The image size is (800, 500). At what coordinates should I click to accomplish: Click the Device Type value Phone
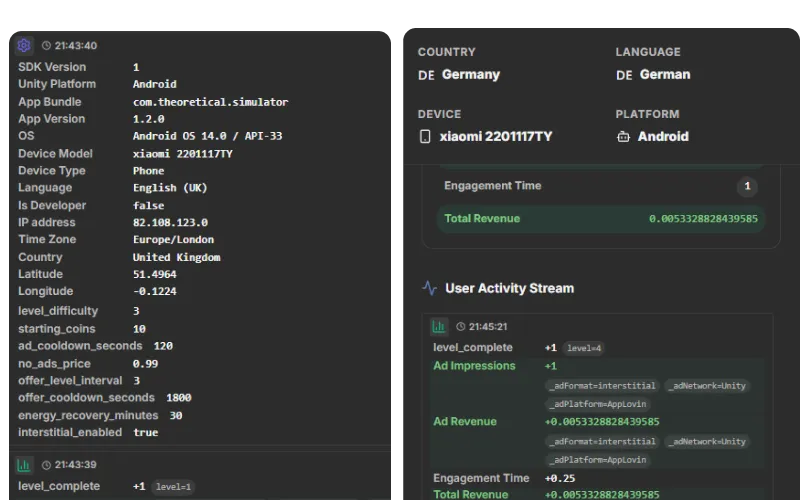[148, 171]
